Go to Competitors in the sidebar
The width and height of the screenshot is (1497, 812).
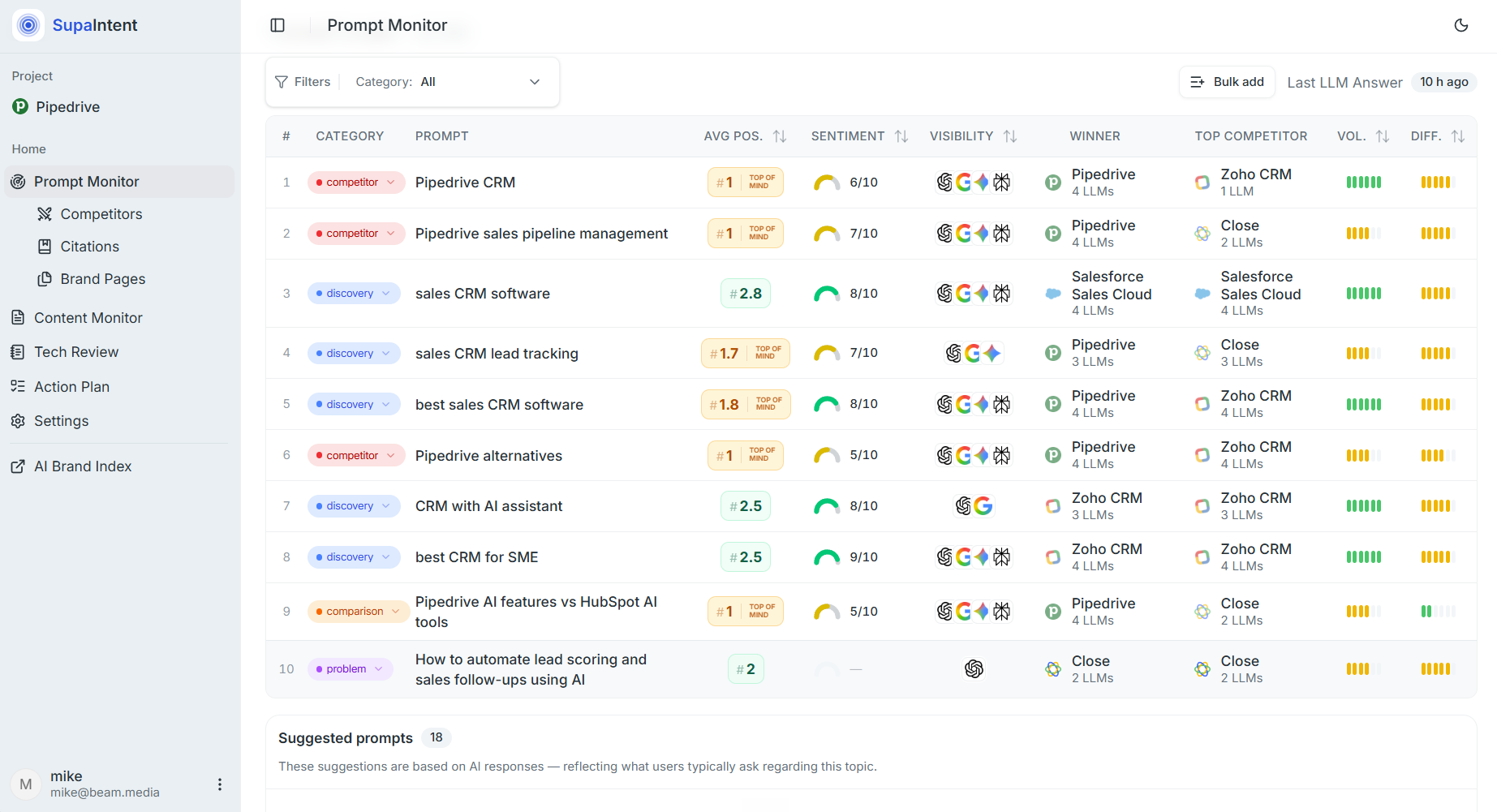point(101,214)
